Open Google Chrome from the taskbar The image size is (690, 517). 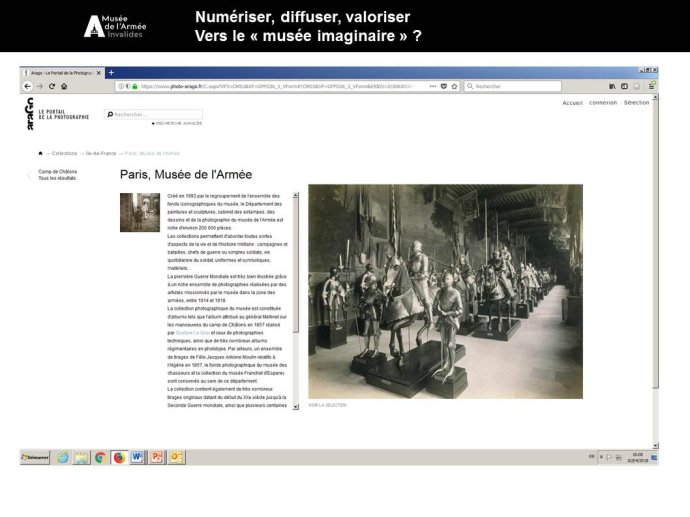100,458
